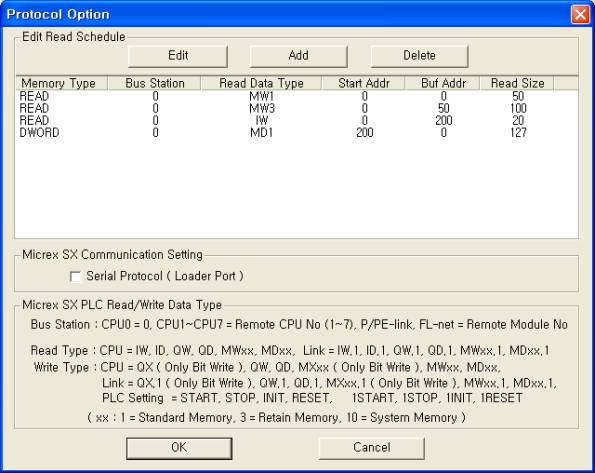This screenshot has height=473, width=595.
Task: Delete the selected schedule entry
Action: 419,56
